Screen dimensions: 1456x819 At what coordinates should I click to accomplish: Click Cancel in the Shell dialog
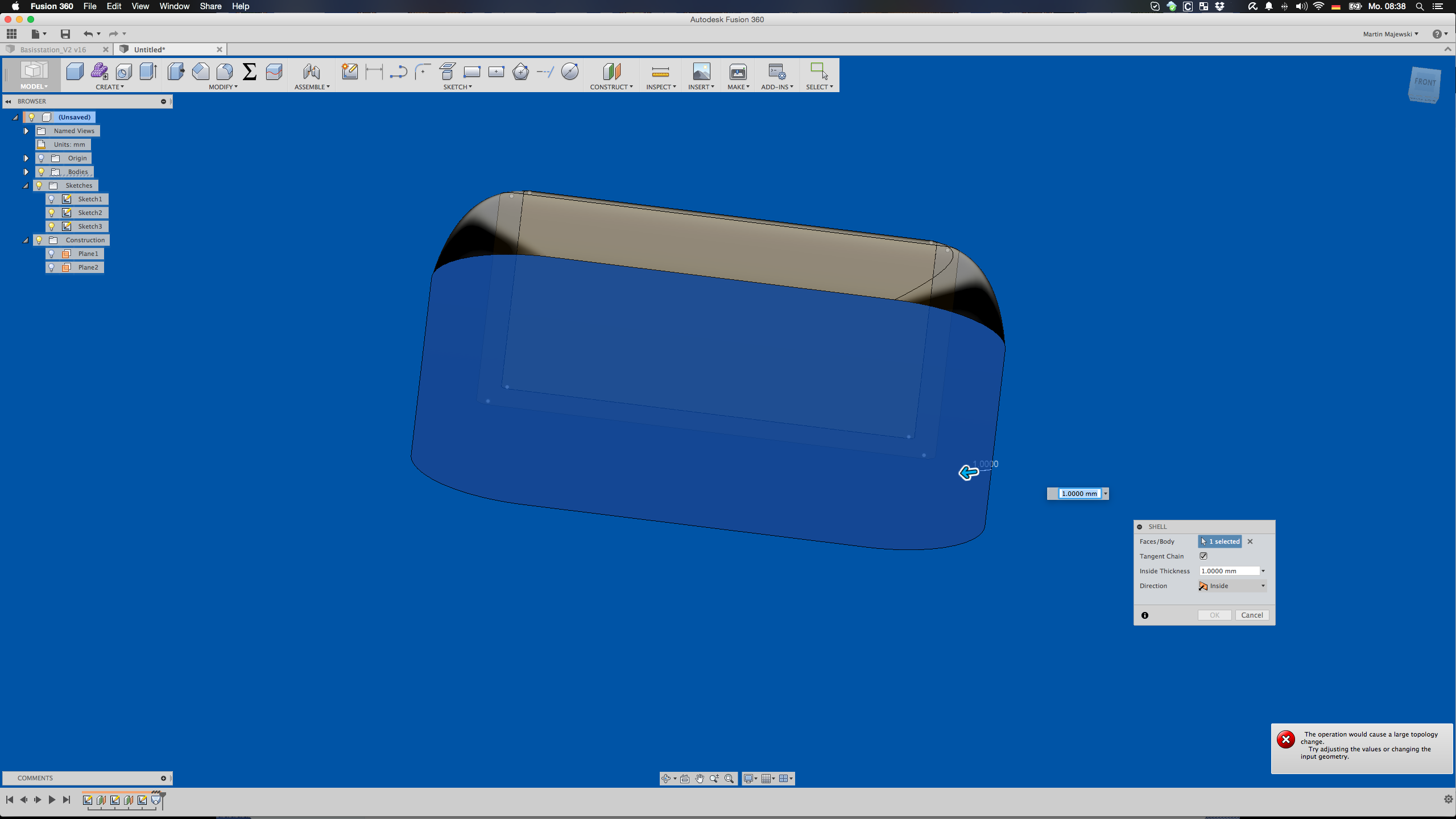click(1251, 615)
